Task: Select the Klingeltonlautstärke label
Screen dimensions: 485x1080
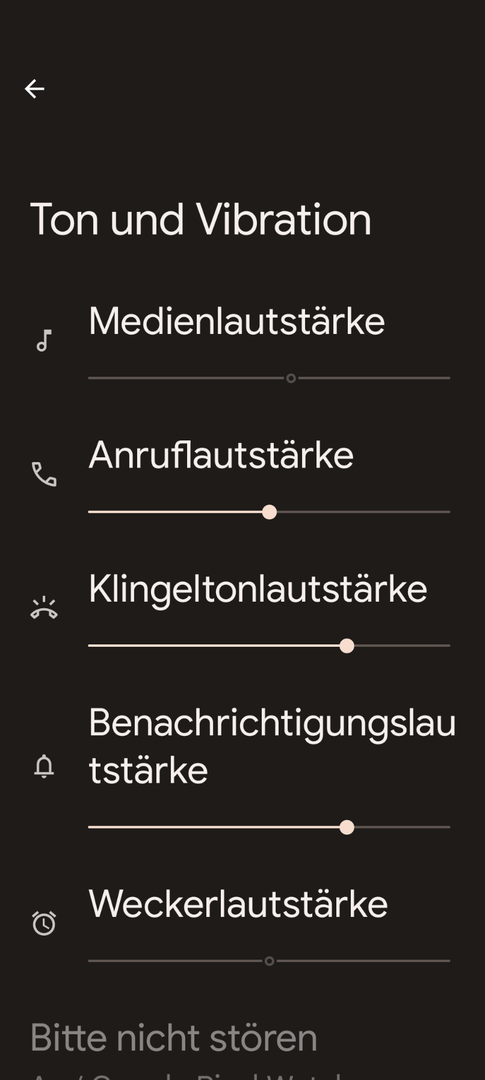Action: [258, 590]
